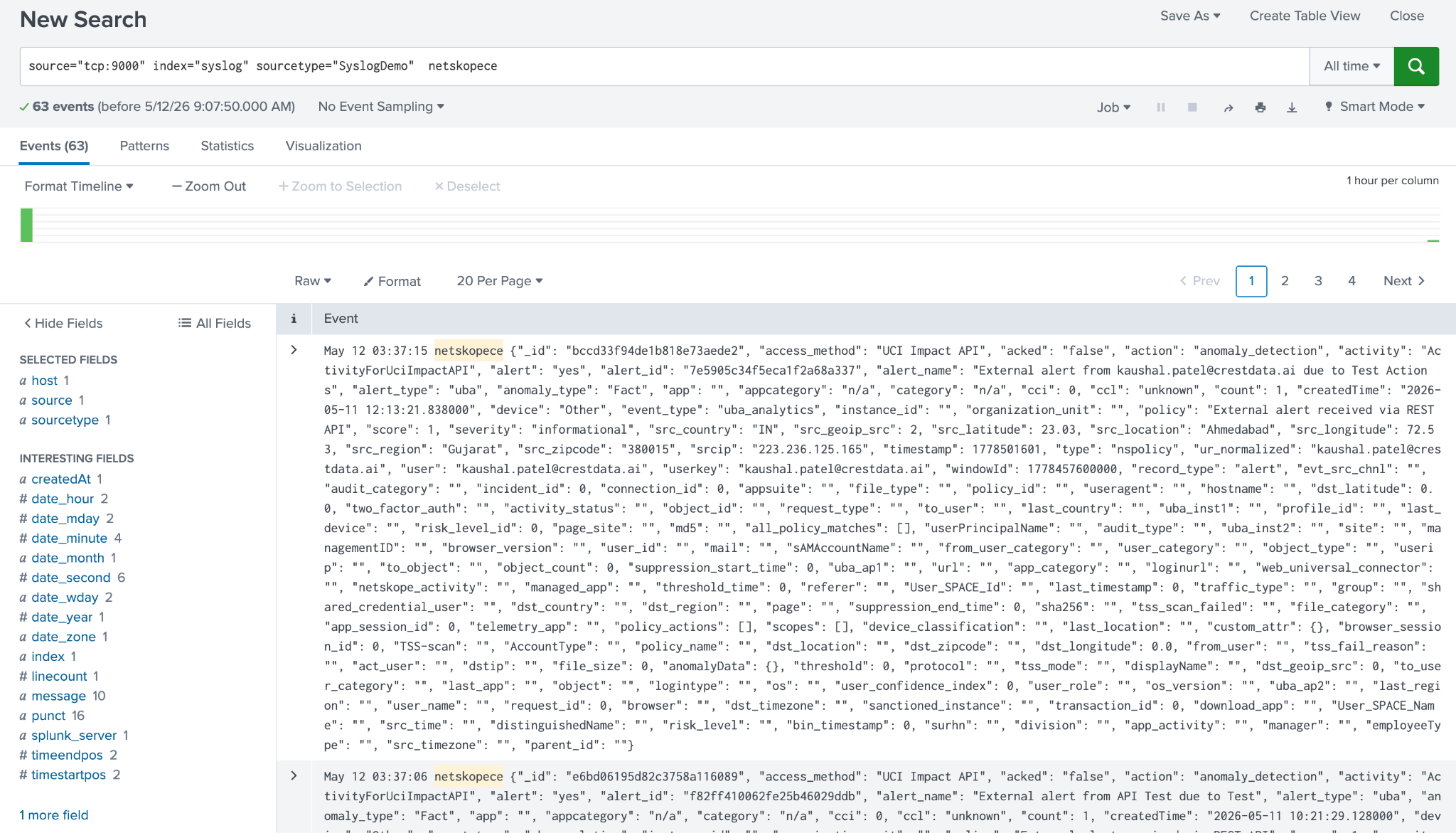Open the Format options
This screenshot has height=833, width=1456.
click(x=392, y=282)
